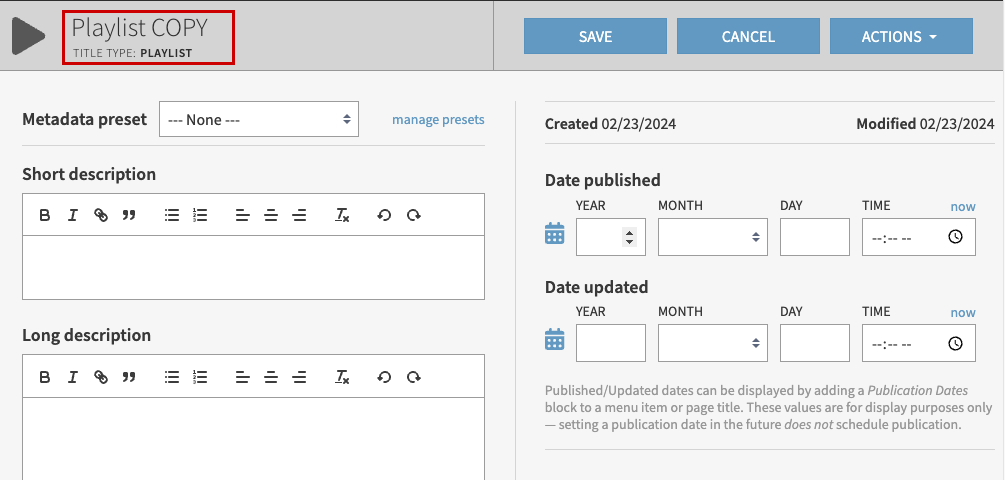This screenshot has width=1005, height=480.
Task: Undo last edit in Short description
Action: click(384, 215)
